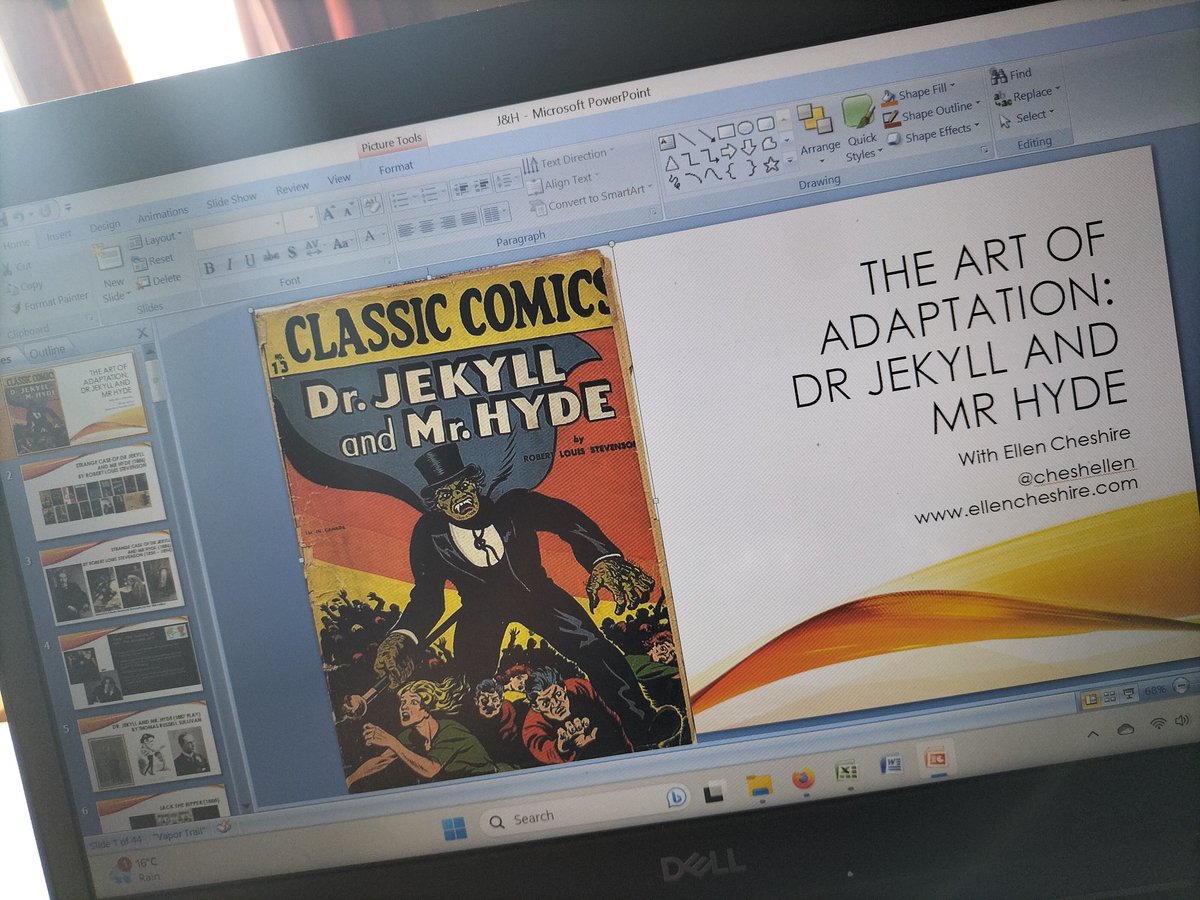1200x900 pixels.
Task: Click the Normal view icon
Action: (x=1091, y=698)
